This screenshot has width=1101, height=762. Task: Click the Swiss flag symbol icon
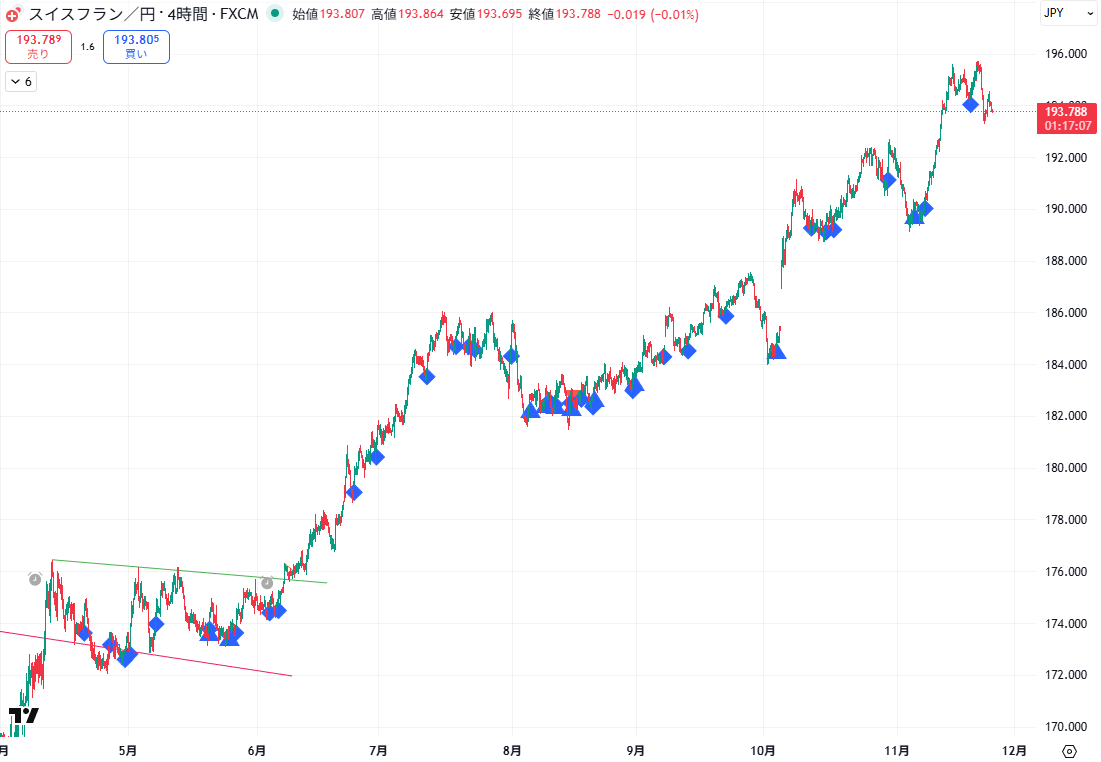[x=12, y=15]
